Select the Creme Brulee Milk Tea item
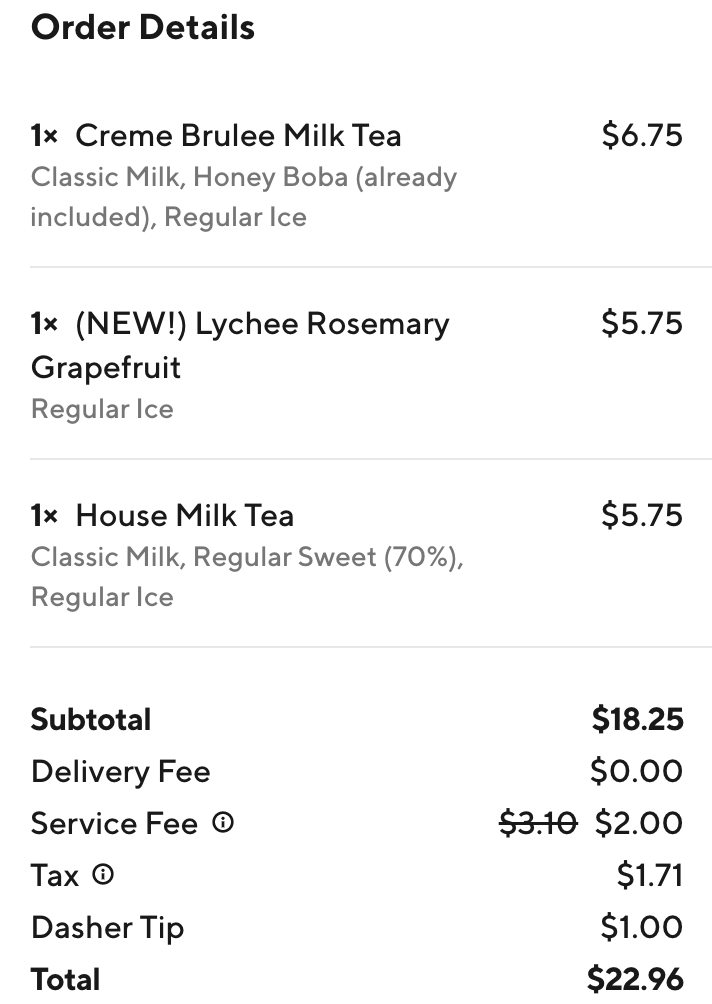Image resolution: width=712 pixels, height=1004 pixels. pos(238,135)
